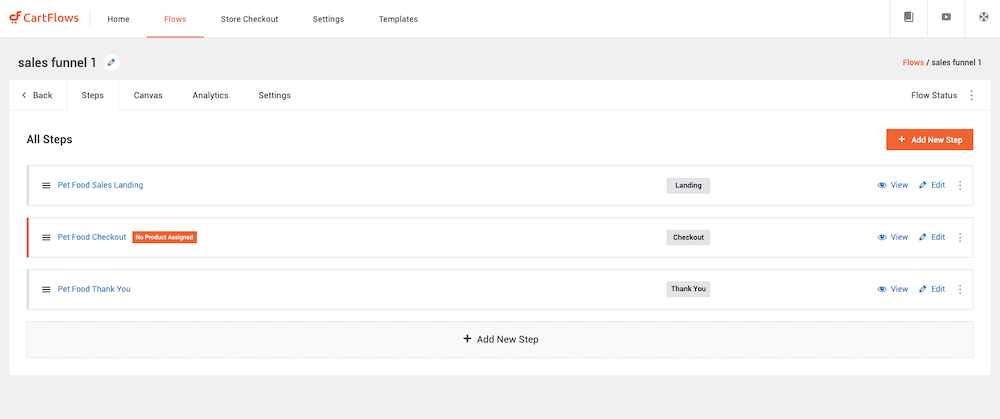Grab the Pet Food Sales Landing drag handle
This screenshot has width=1000, height=419.
click(x=46, y=186)
